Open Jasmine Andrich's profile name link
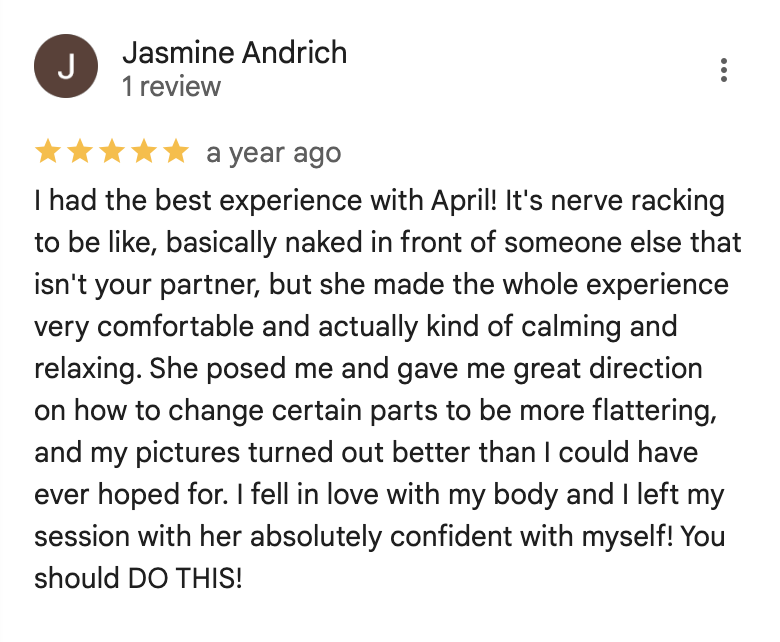This screenshot has width=780, height=642. point(235,52)
